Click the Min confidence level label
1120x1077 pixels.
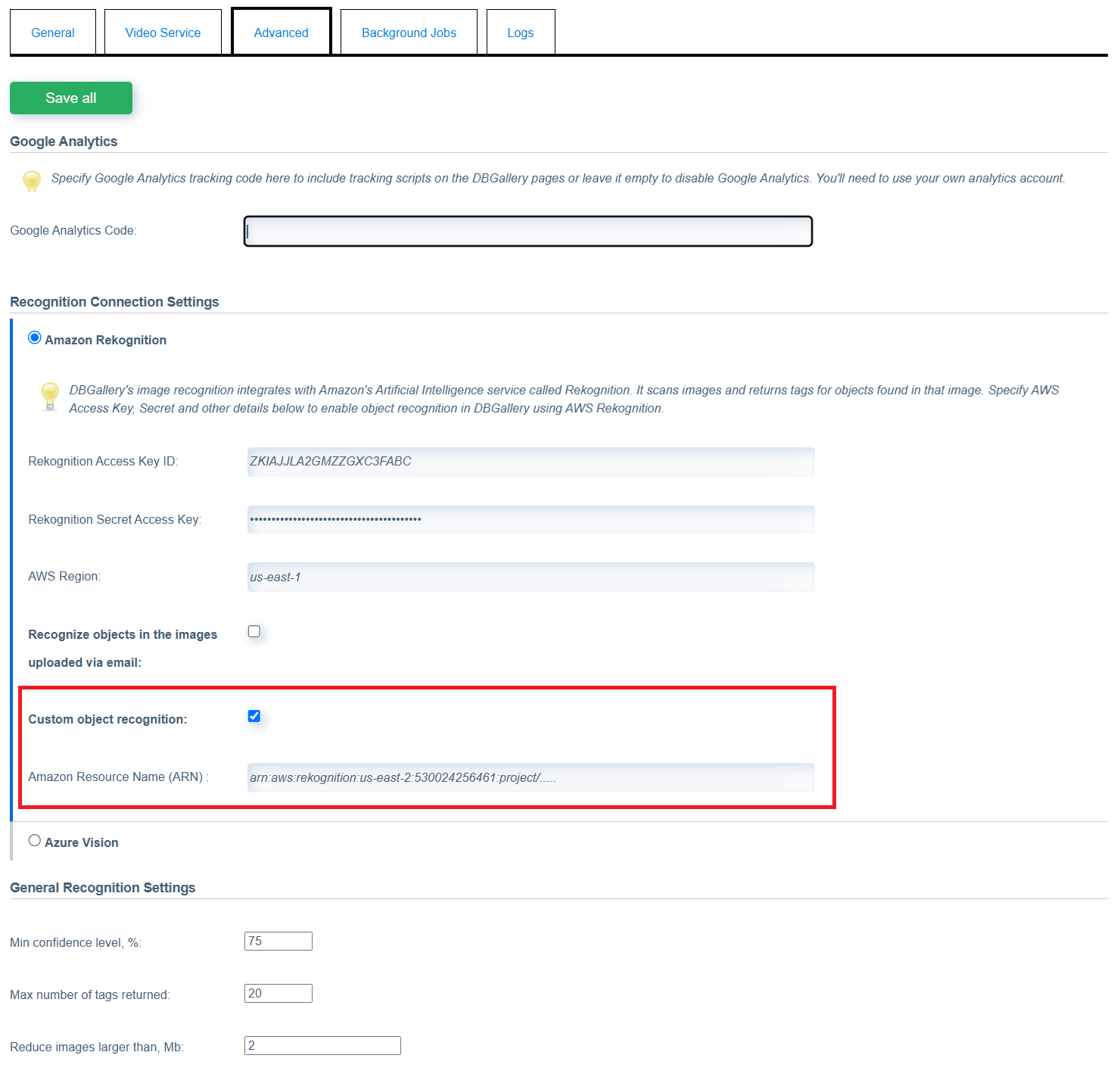(x=76, y=943)
